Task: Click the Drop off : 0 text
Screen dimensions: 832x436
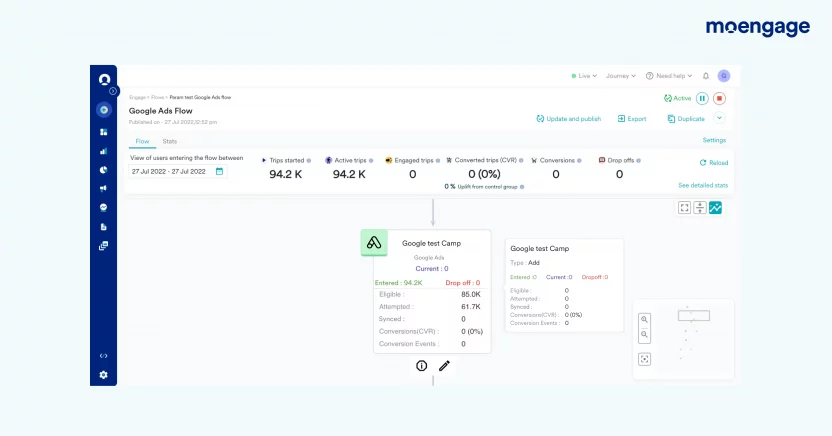Action: click(463, 283)
